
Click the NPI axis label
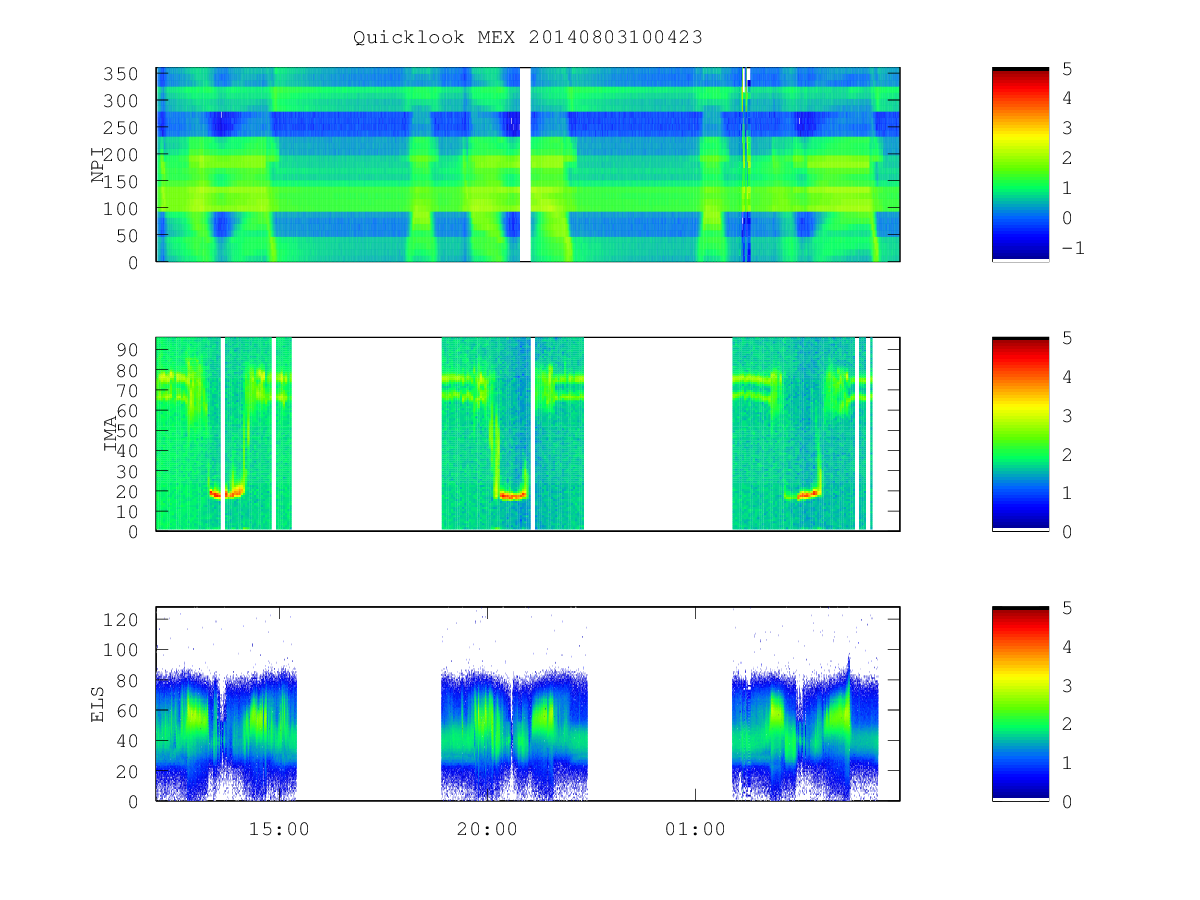(98, 165)
